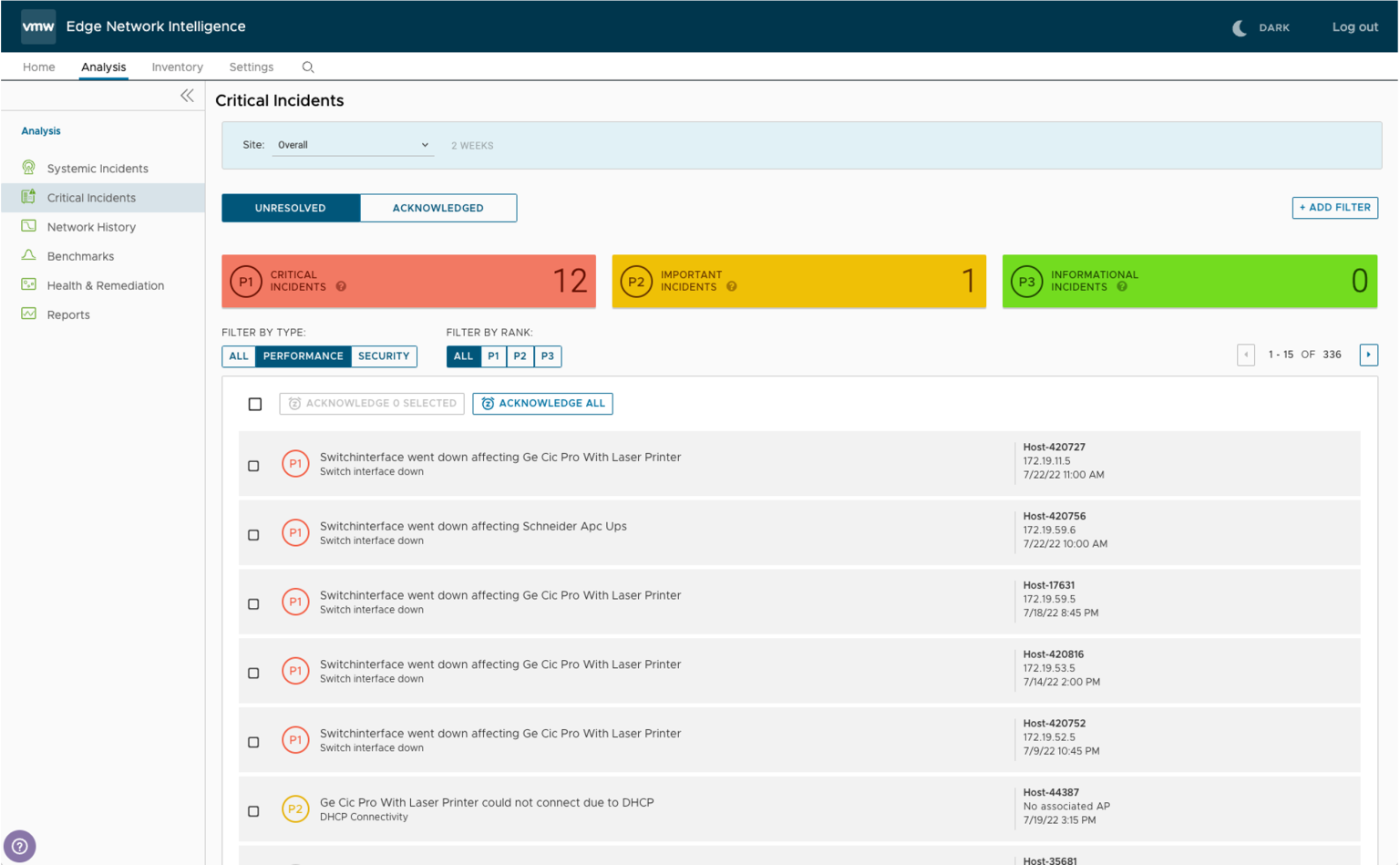Open Systemic Incidents in the sidebar

click(x=98, y=168)
